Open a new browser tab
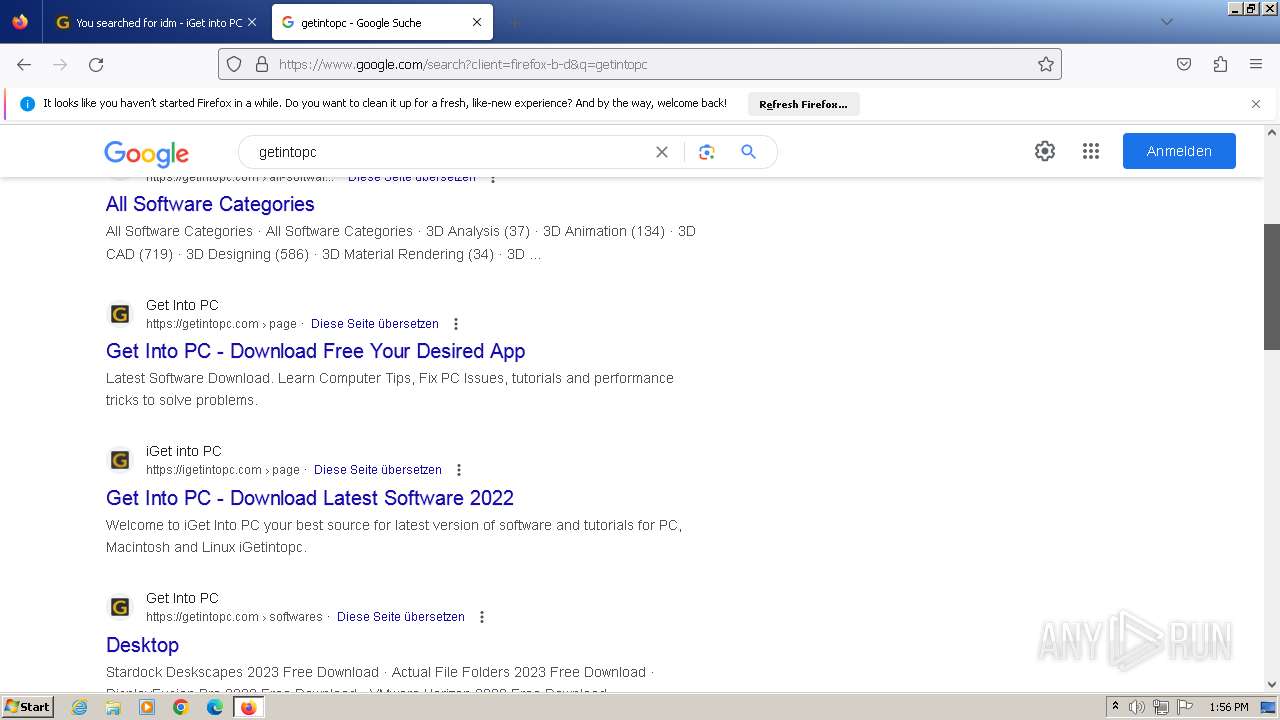The width and height of the screenshot is (1280, 720). click(514, 22)
